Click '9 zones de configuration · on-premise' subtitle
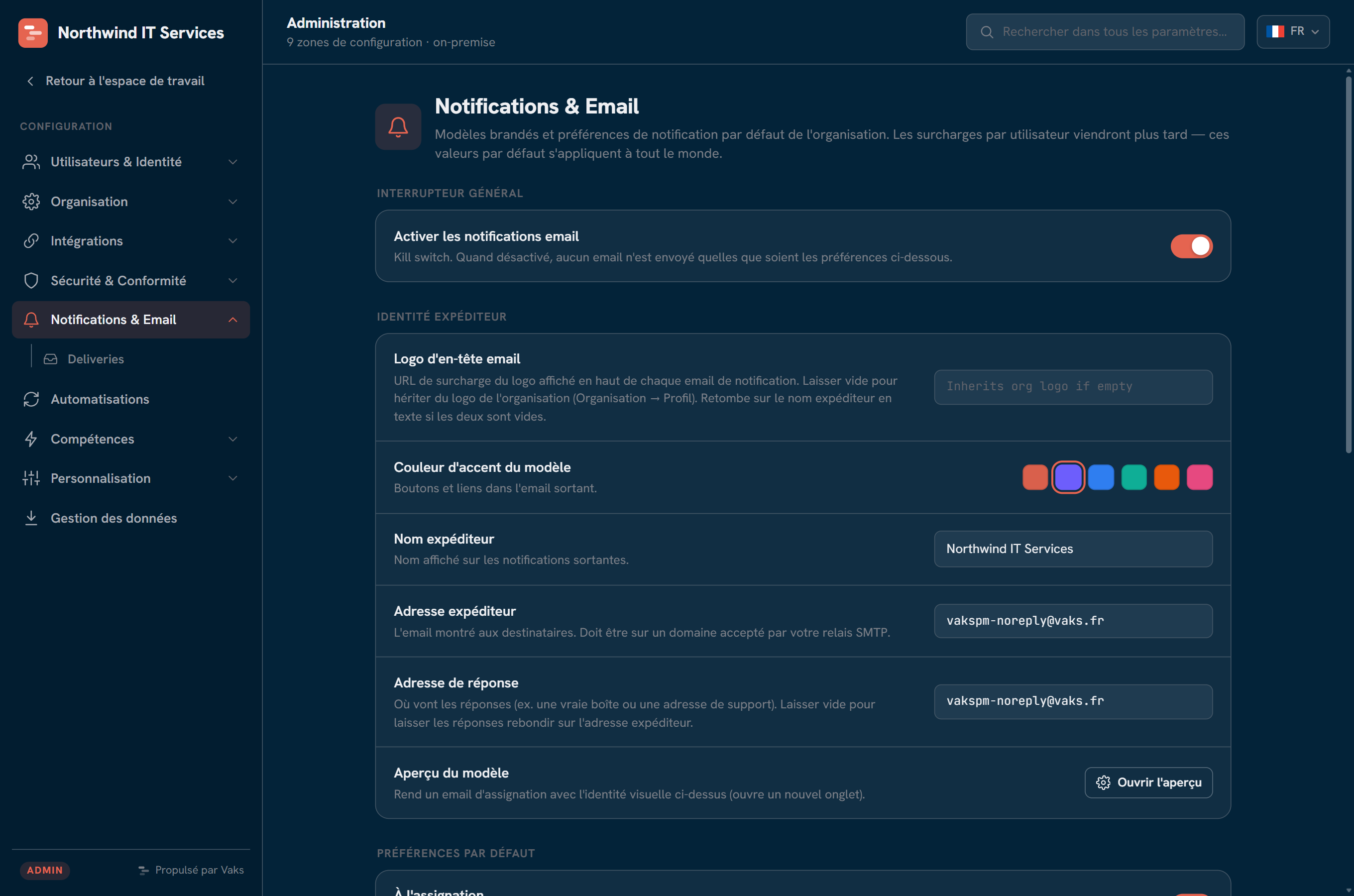The image size is (1354, 896). point(391,42)
